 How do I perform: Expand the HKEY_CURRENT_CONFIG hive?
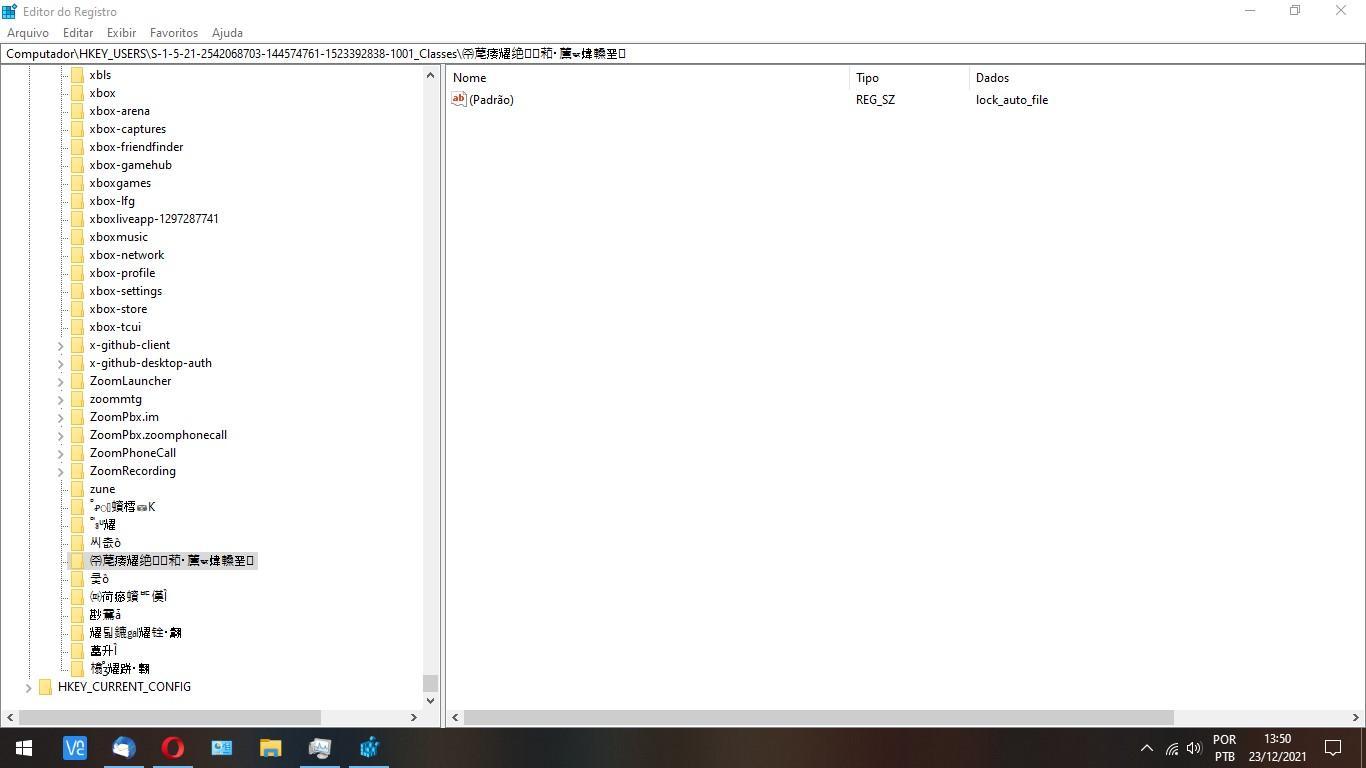28,687
